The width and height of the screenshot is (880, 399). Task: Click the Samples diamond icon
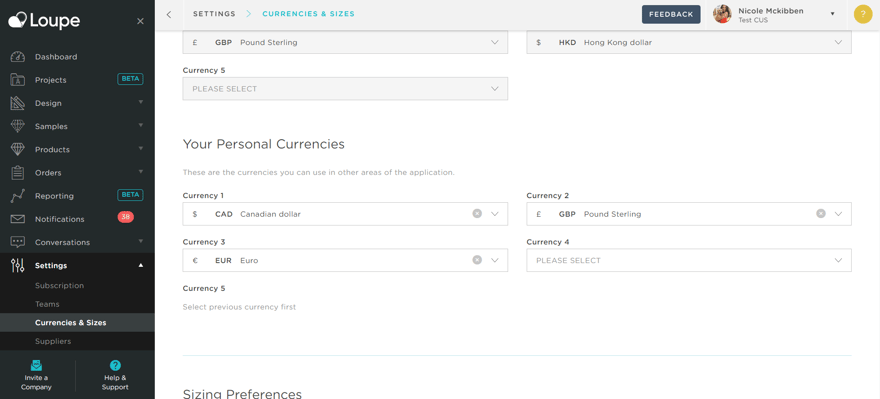point(18,126)
